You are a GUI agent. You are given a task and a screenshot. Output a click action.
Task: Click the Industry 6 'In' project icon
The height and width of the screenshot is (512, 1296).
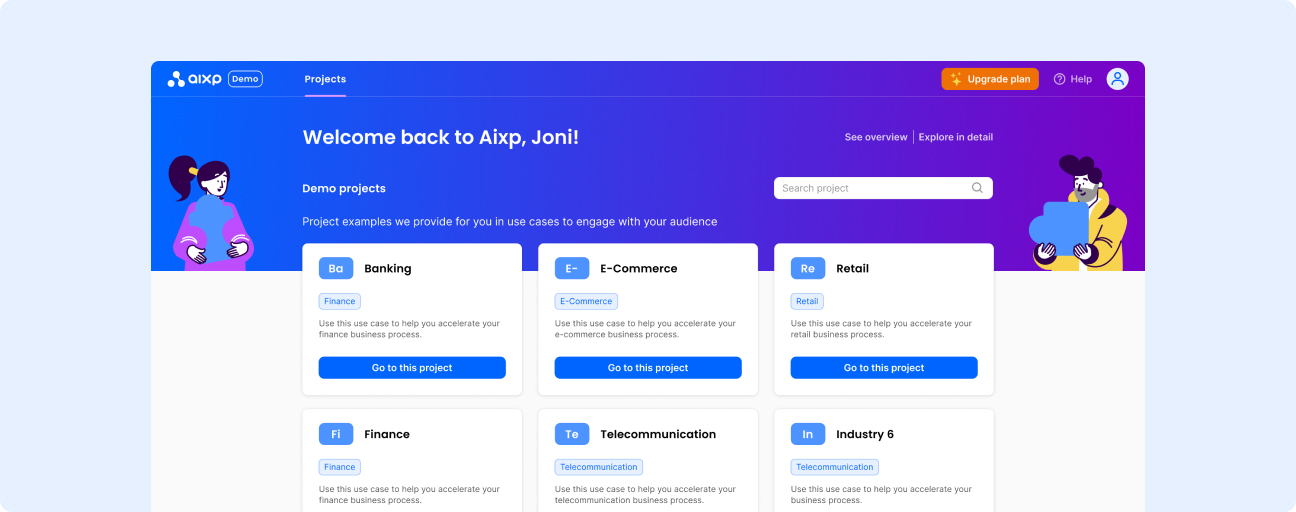pos(808,434)
